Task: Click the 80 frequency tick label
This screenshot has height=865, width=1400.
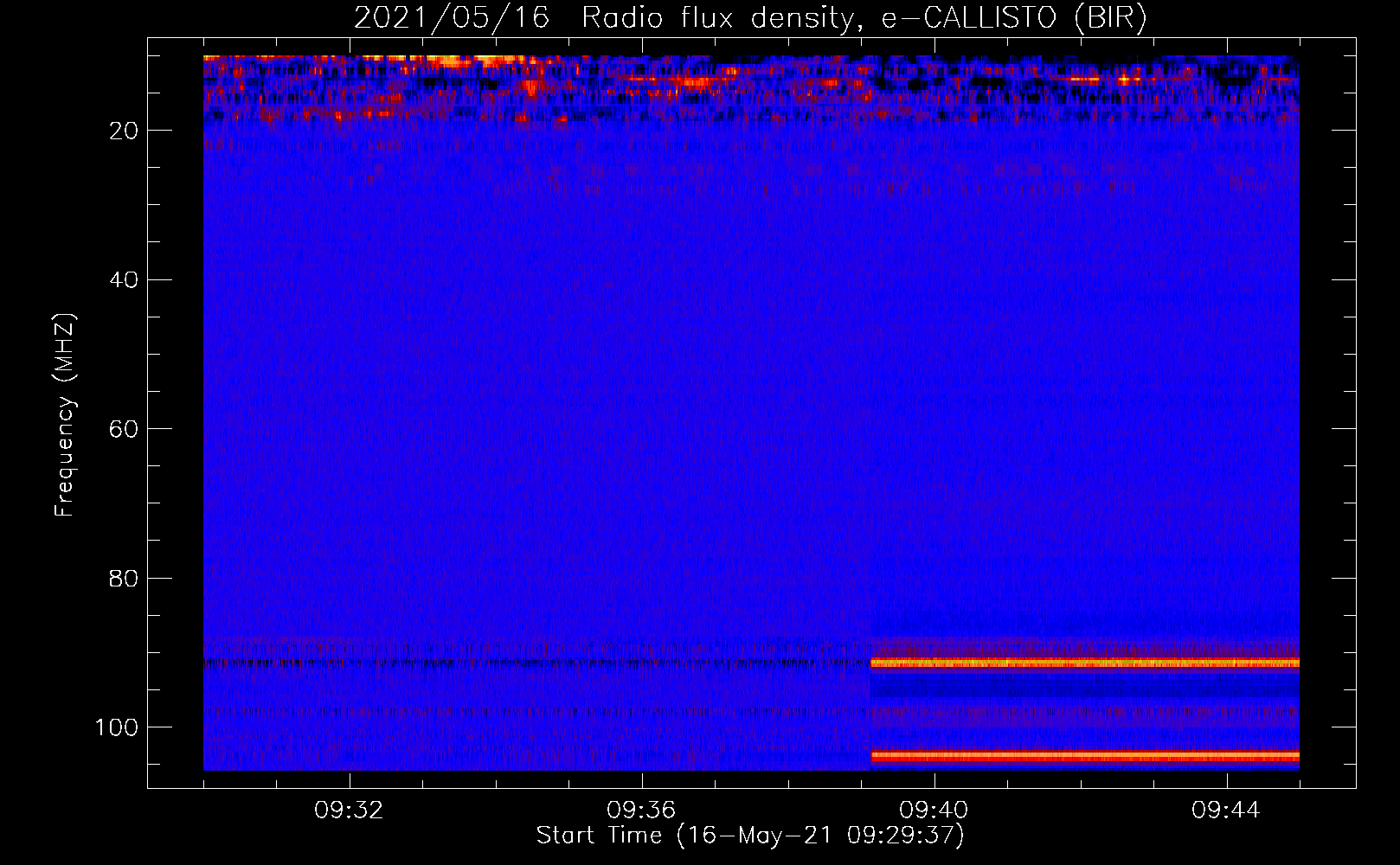Action: (125, 578)
